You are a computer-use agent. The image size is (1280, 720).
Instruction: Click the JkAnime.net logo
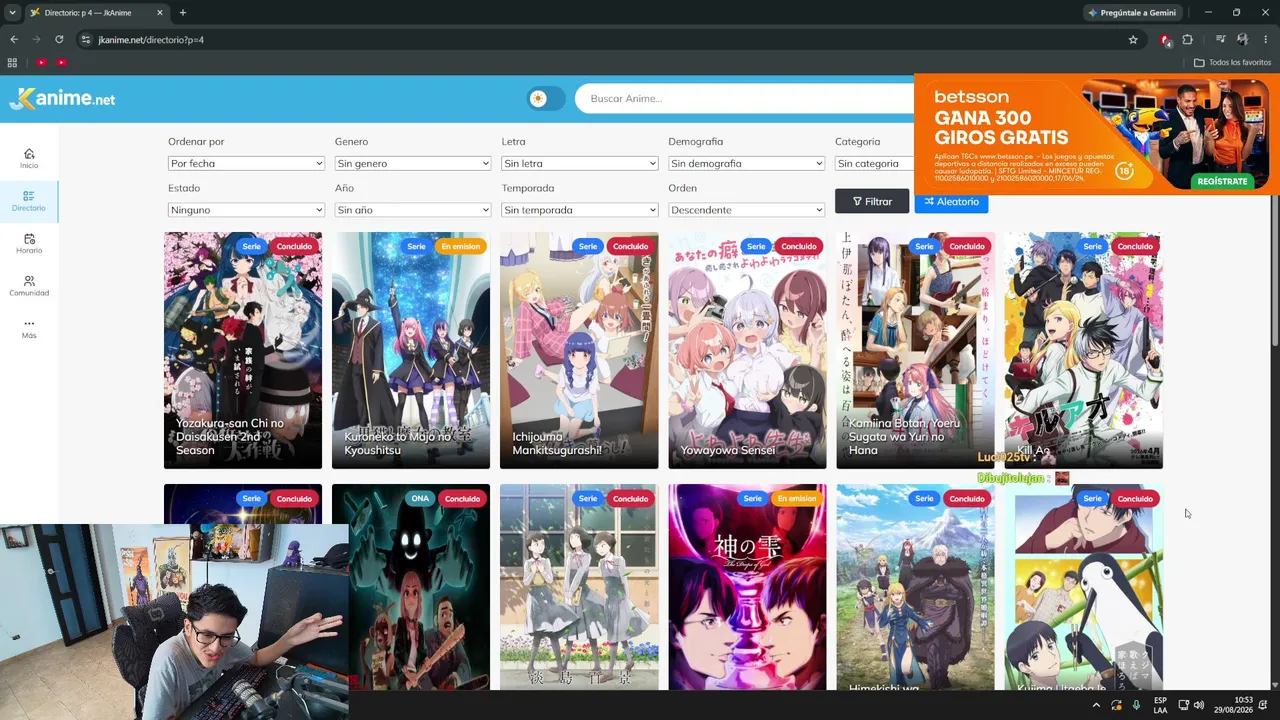tap(62, 98)
